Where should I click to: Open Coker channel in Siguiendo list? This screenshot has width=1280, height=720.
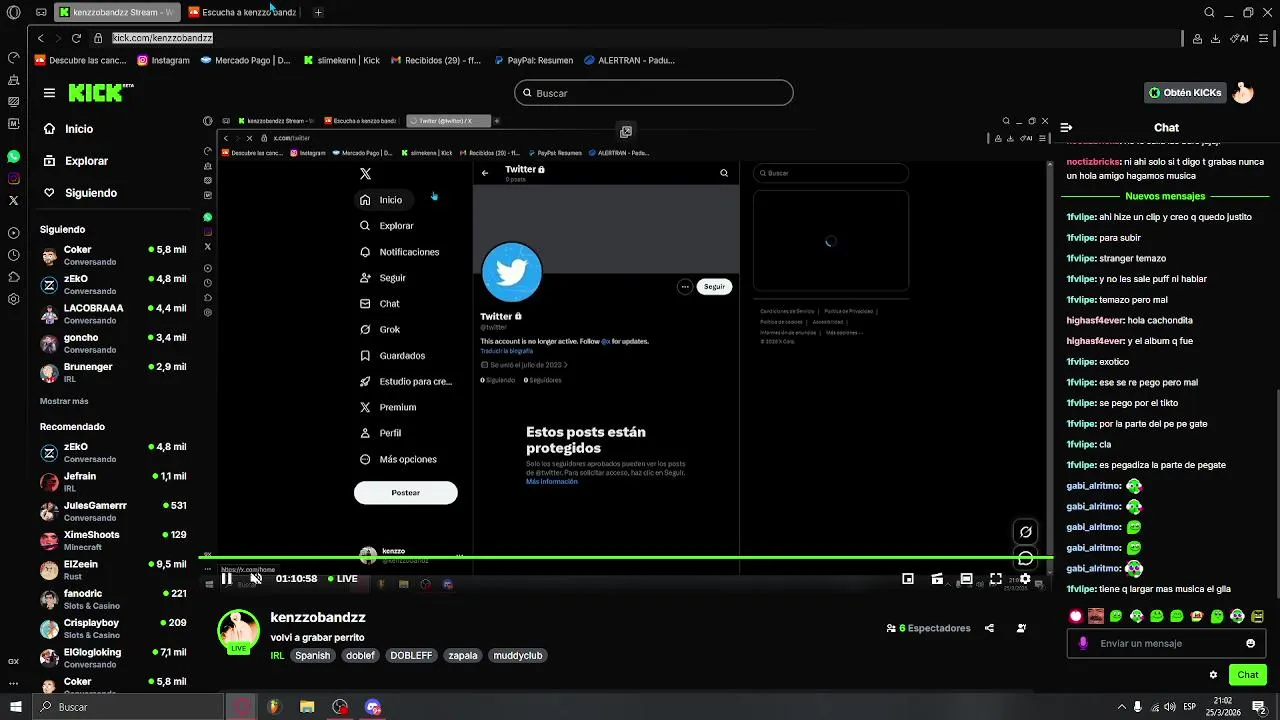coord(113,255)
